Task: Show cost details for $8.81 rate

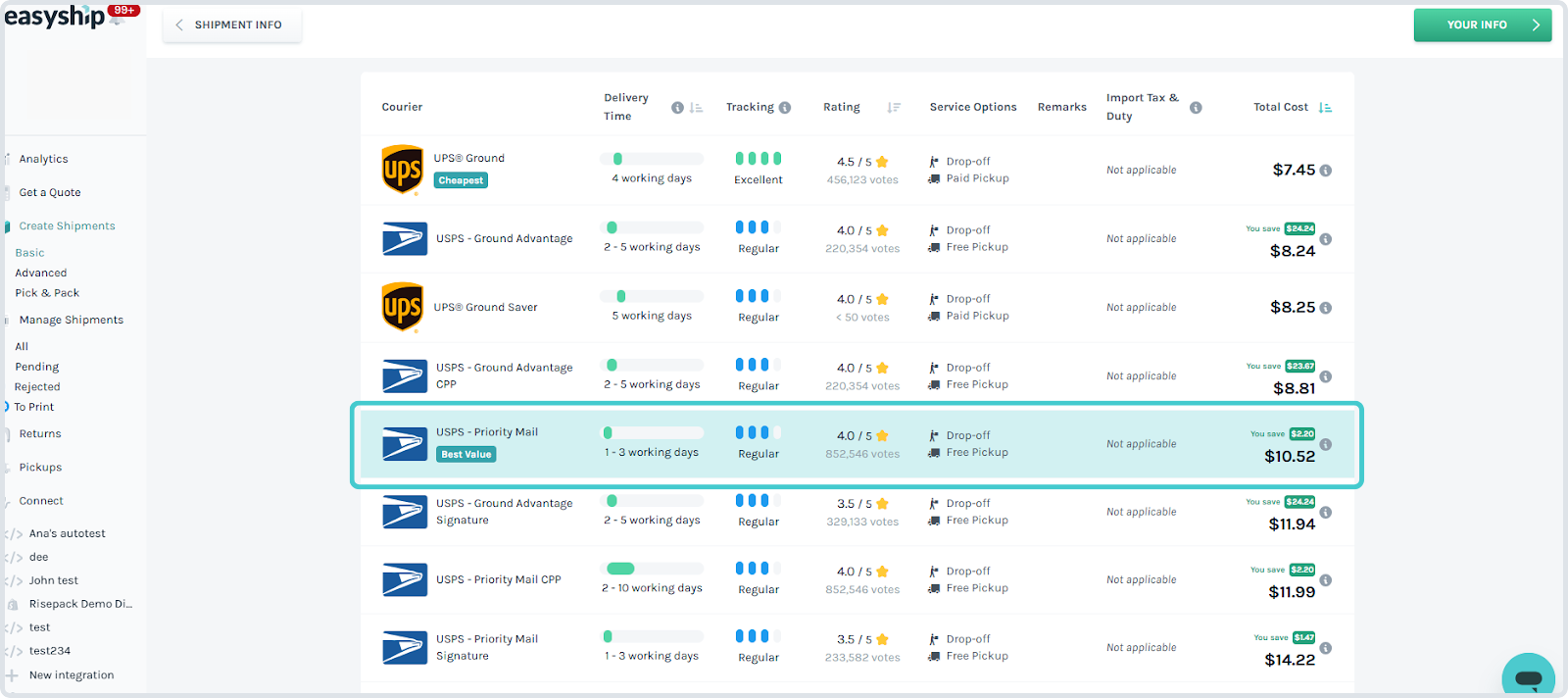Action: point(1325,376)
